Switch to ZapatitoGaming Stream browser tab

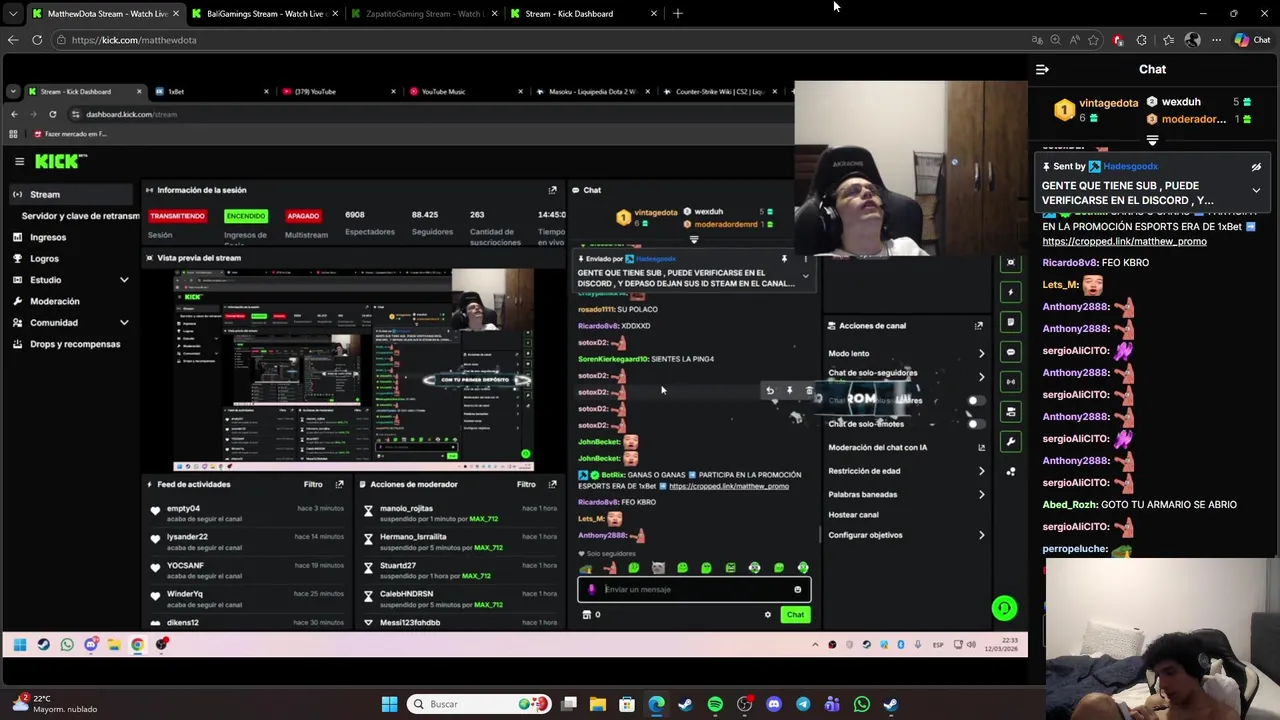click(424, 14)
